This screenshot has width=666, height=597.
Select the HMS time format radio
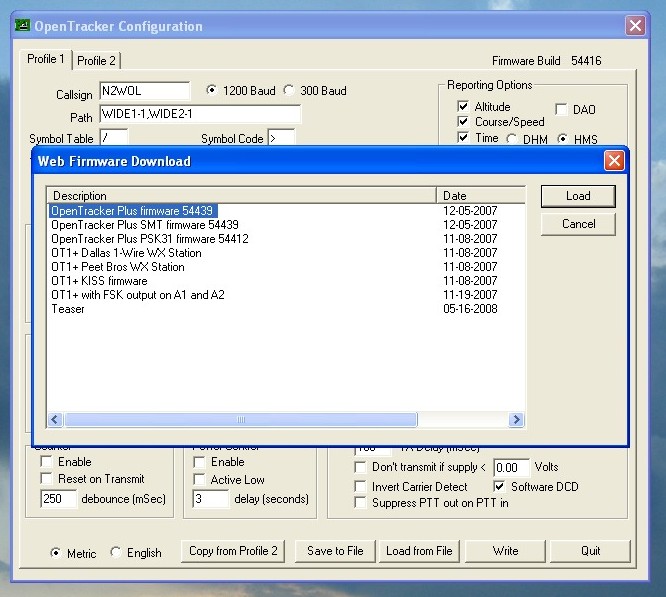coord(563,139)
